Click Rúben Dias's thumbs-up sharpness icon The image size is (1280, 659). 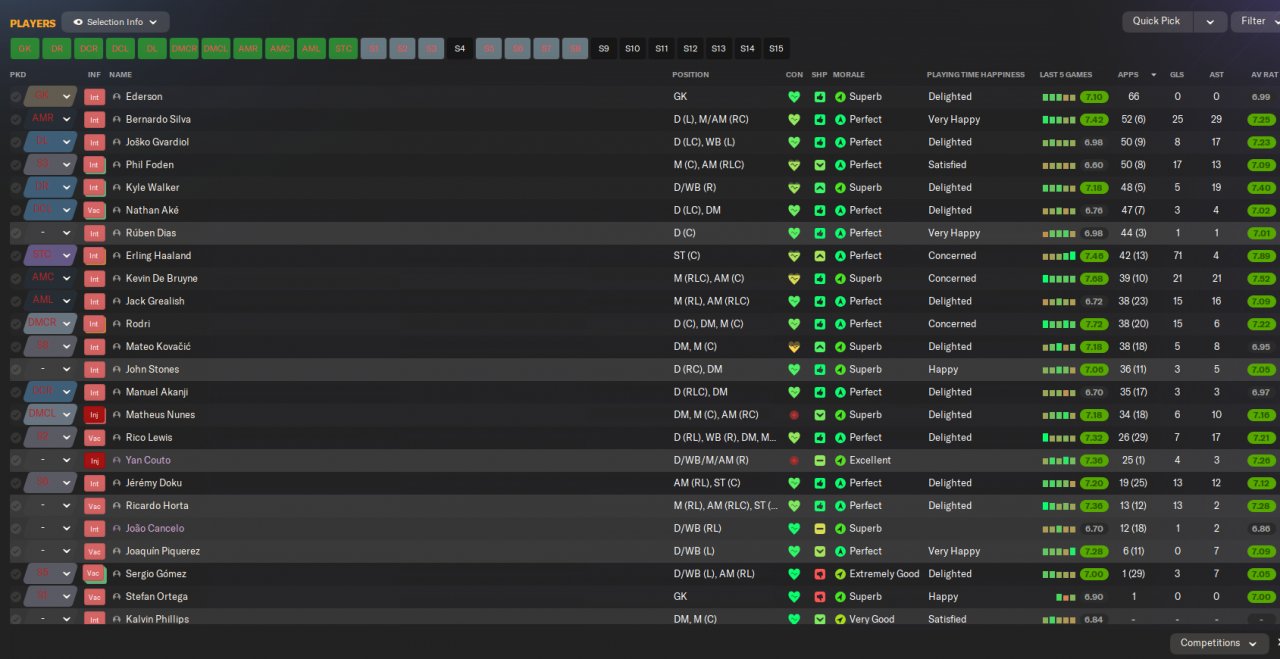tap(820, 233)
